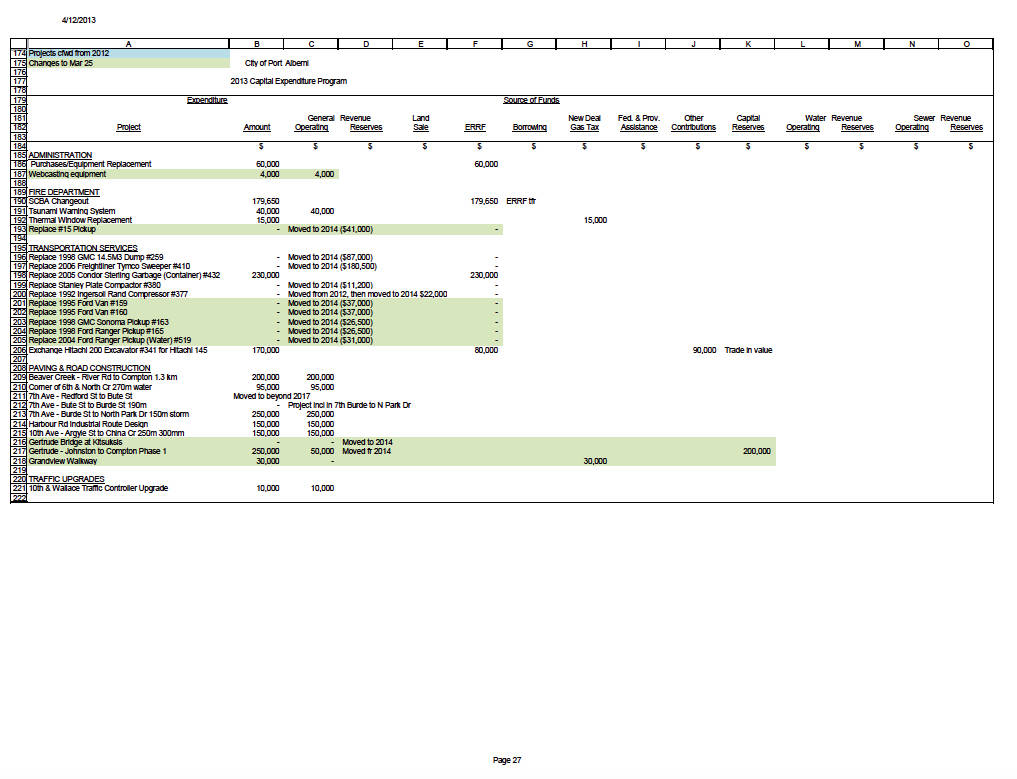Select 'Replace 1992 Ingersoll Rand Compressor #377'
This screenshot has width=1017, height=779.
108,294
